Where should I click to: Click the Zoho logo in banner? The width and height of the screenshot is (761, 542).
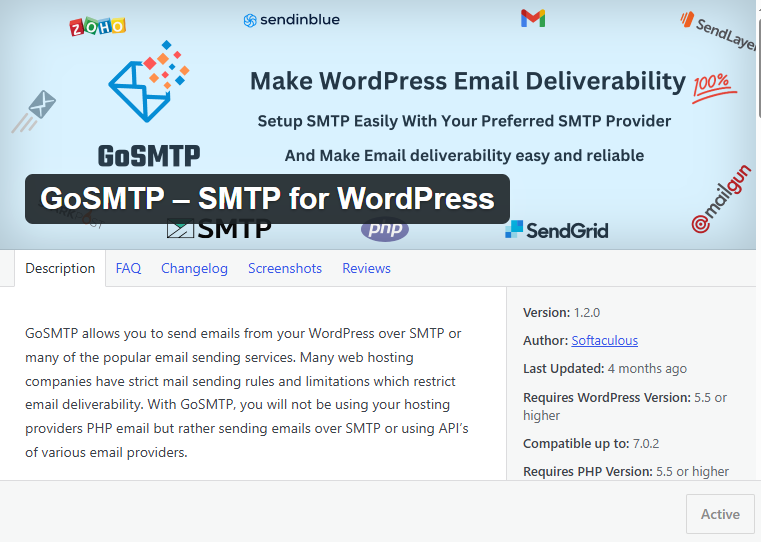(x=98, y=27)
